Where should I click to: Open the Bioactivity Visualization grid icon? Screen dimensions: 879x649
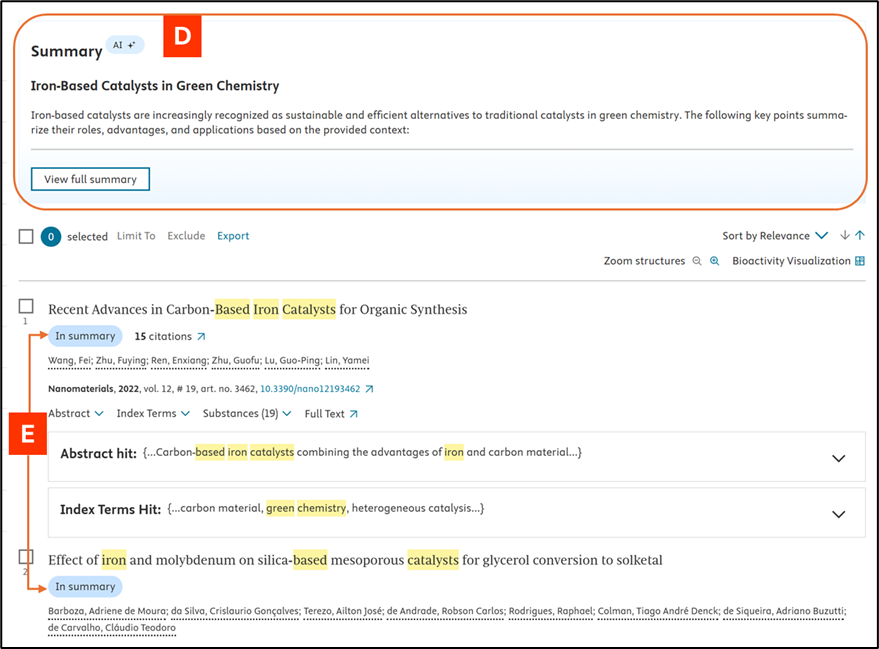[859, 261]
